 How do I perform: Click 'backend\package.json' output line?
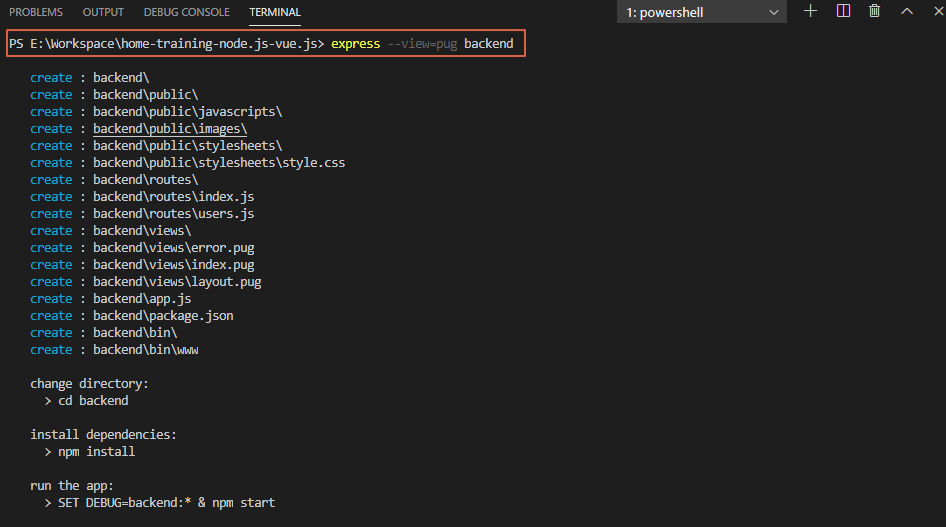tap(163, 315)
